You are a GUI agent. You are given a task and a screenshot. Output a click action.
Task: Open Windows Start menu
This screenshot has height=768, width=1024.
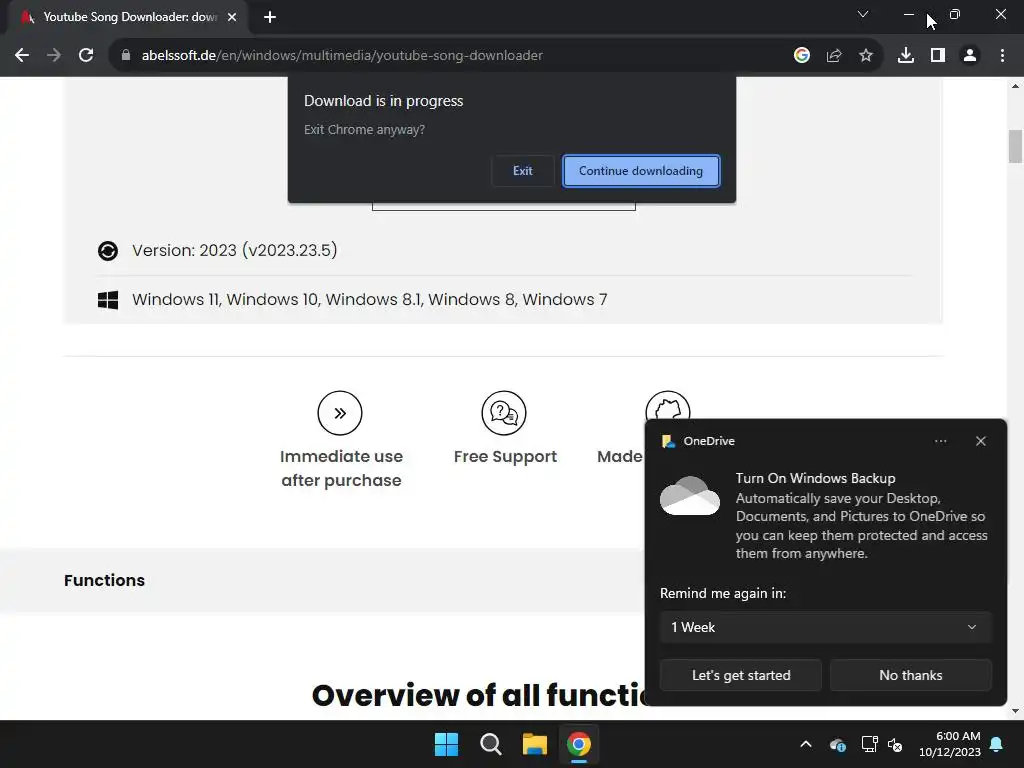click(447, 744)
